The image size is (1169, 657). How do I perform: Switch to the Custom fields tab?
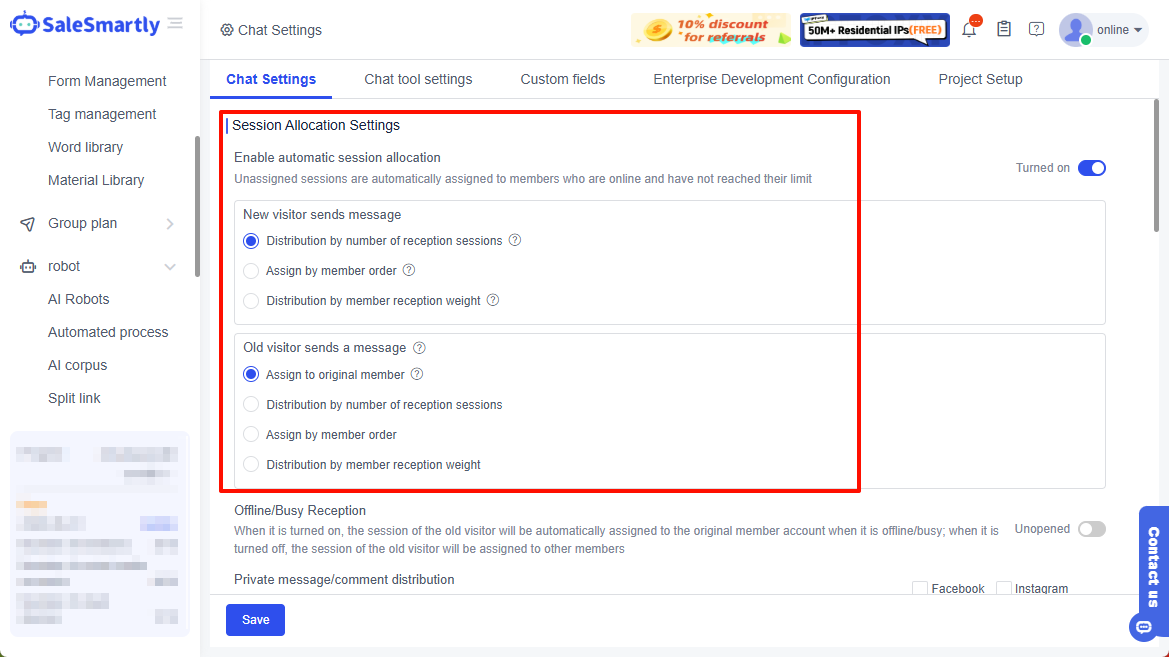click(562, 78)
